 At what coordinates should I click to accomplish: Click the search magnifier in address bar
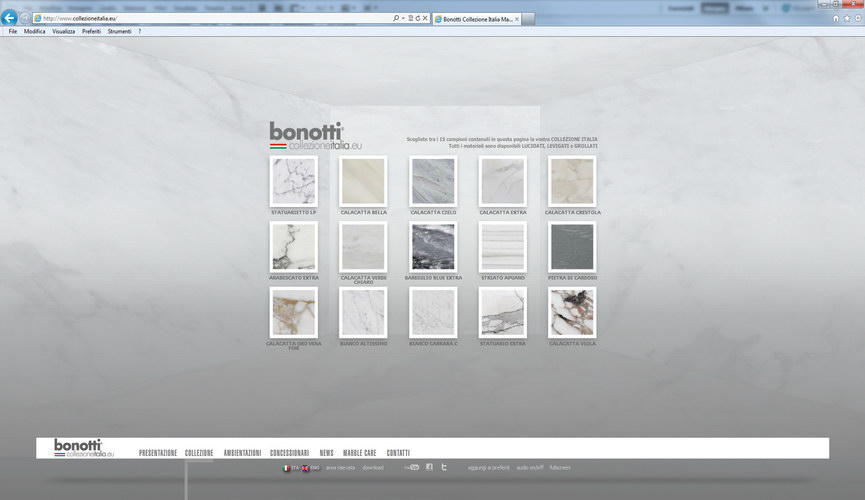point(396,18)
